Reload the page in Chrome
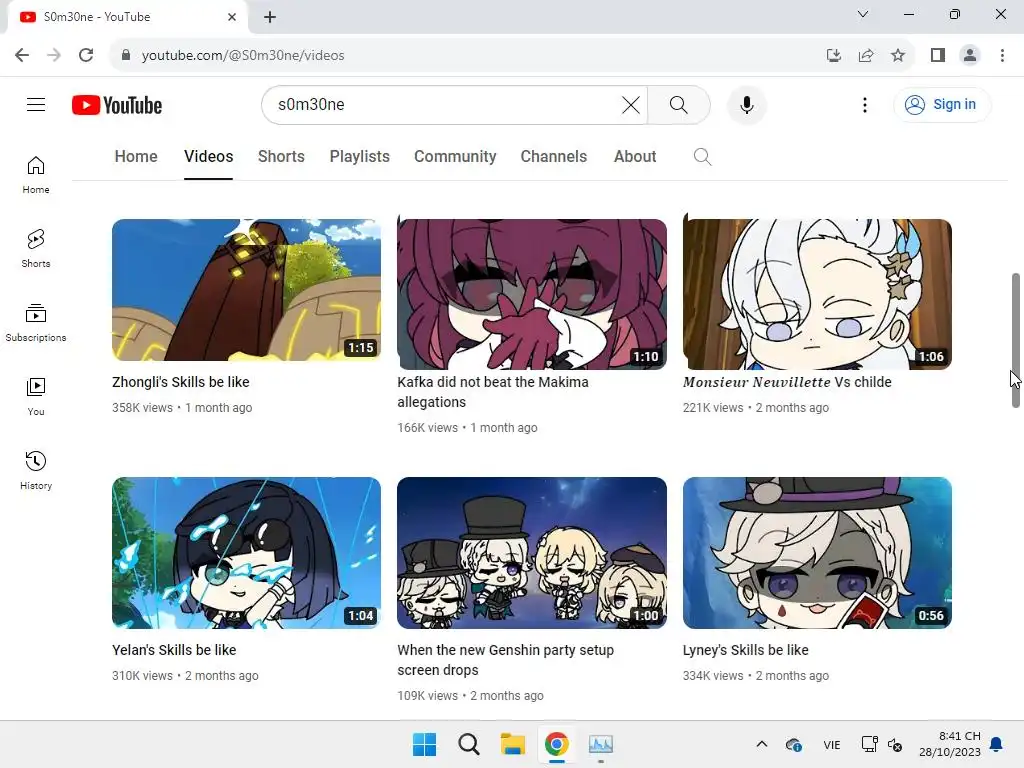Screen dimensions: 1024x768 click(86, 55)
